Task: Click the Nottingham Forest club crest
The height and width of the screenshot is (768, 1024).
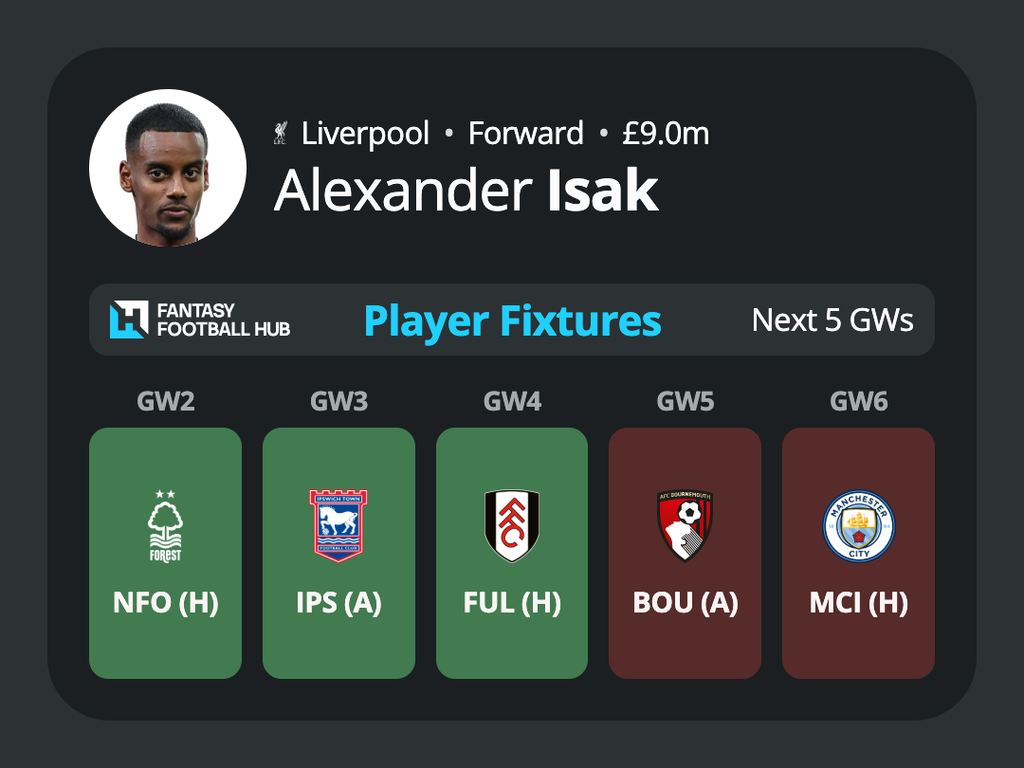Action: [165, 526]
